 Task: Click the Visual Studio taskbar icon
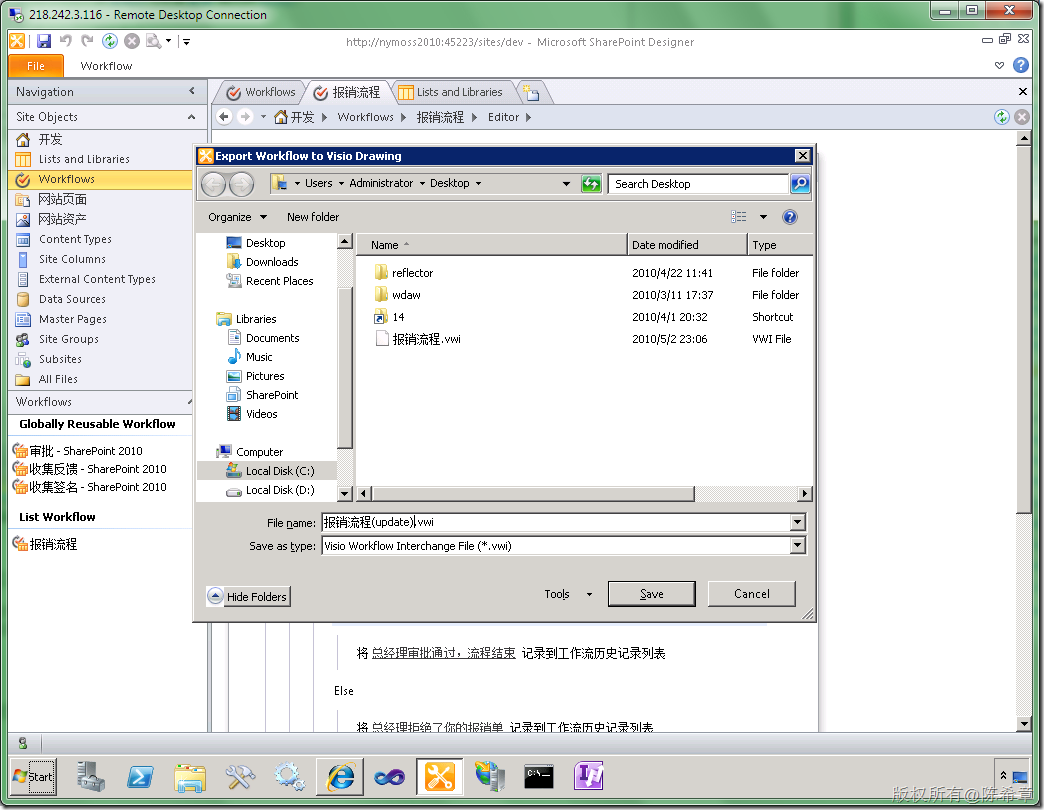(x=390, y=777)
